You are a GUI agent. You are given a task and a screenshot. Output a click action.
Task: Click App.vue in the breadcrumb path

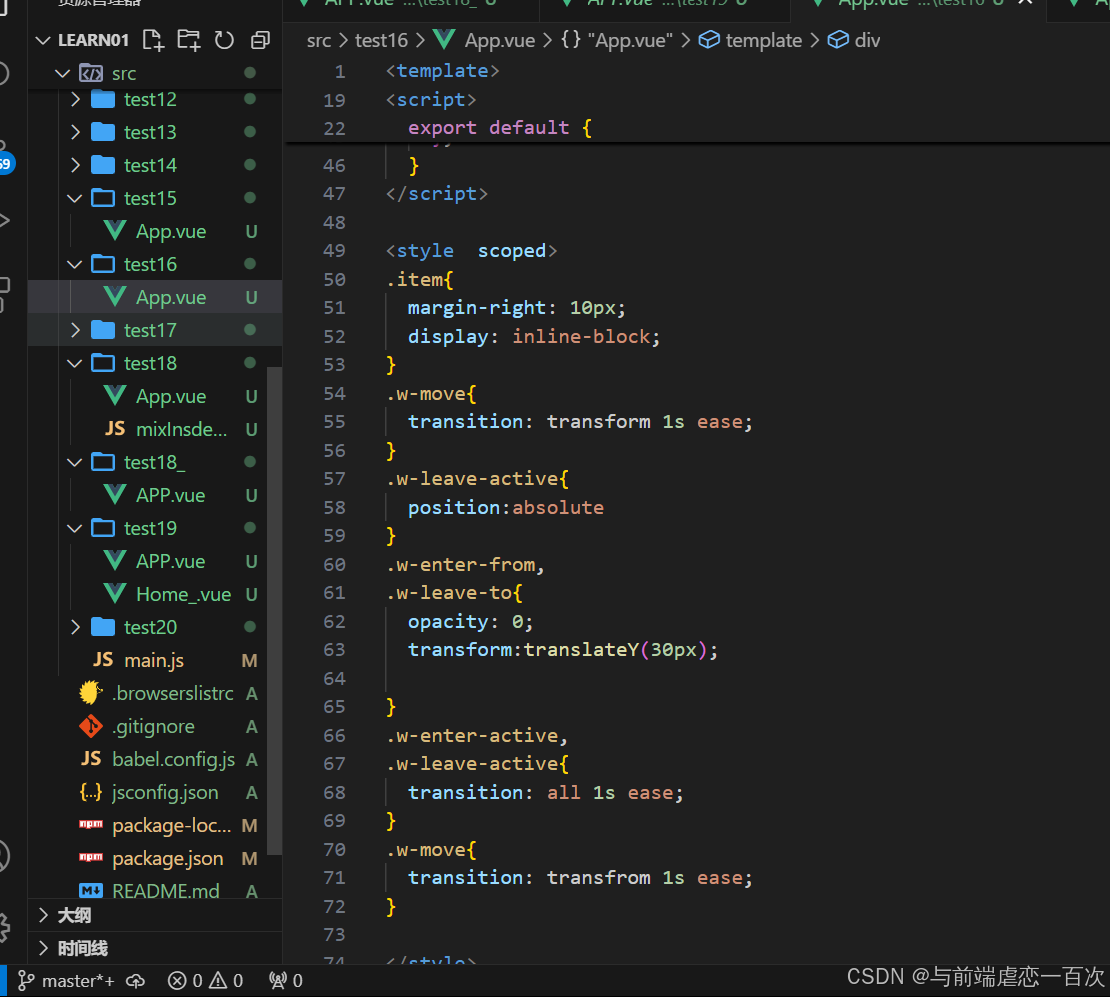(x=485, y=40)
